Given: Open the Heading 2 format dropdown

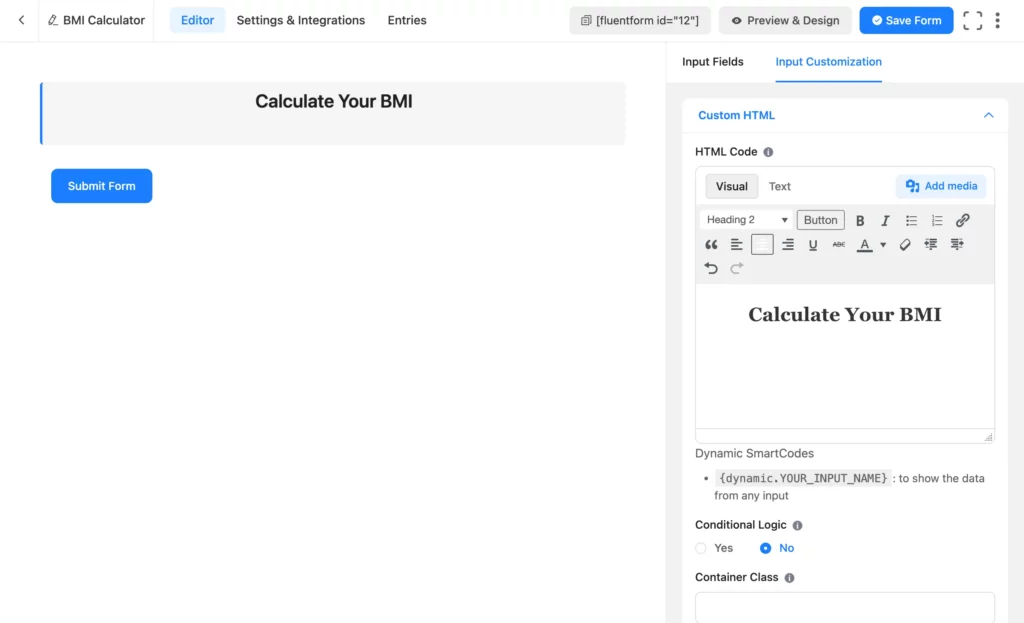Looking at the screenshot, I should coord(746,220).
